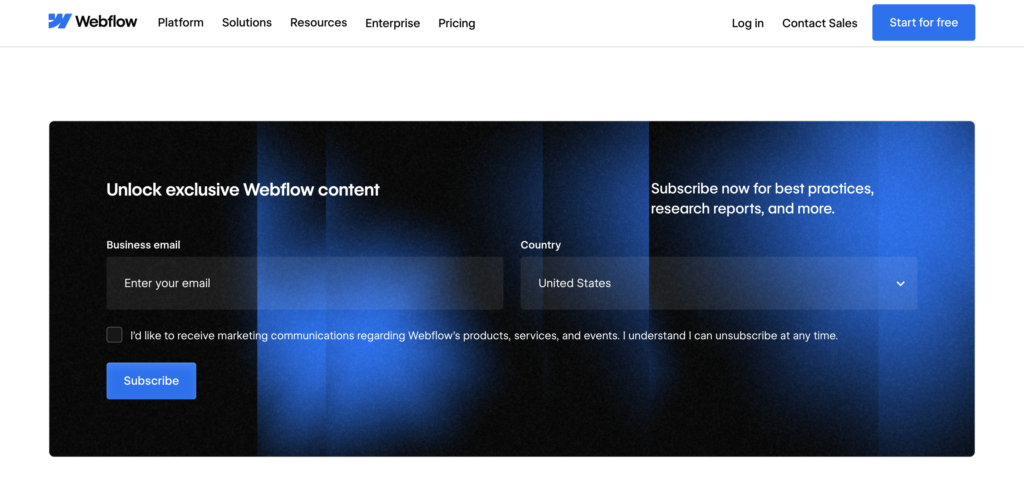This screenshot has height=502, width=1024.
Task: Open the Solutions menu
Action: (247, 22)
